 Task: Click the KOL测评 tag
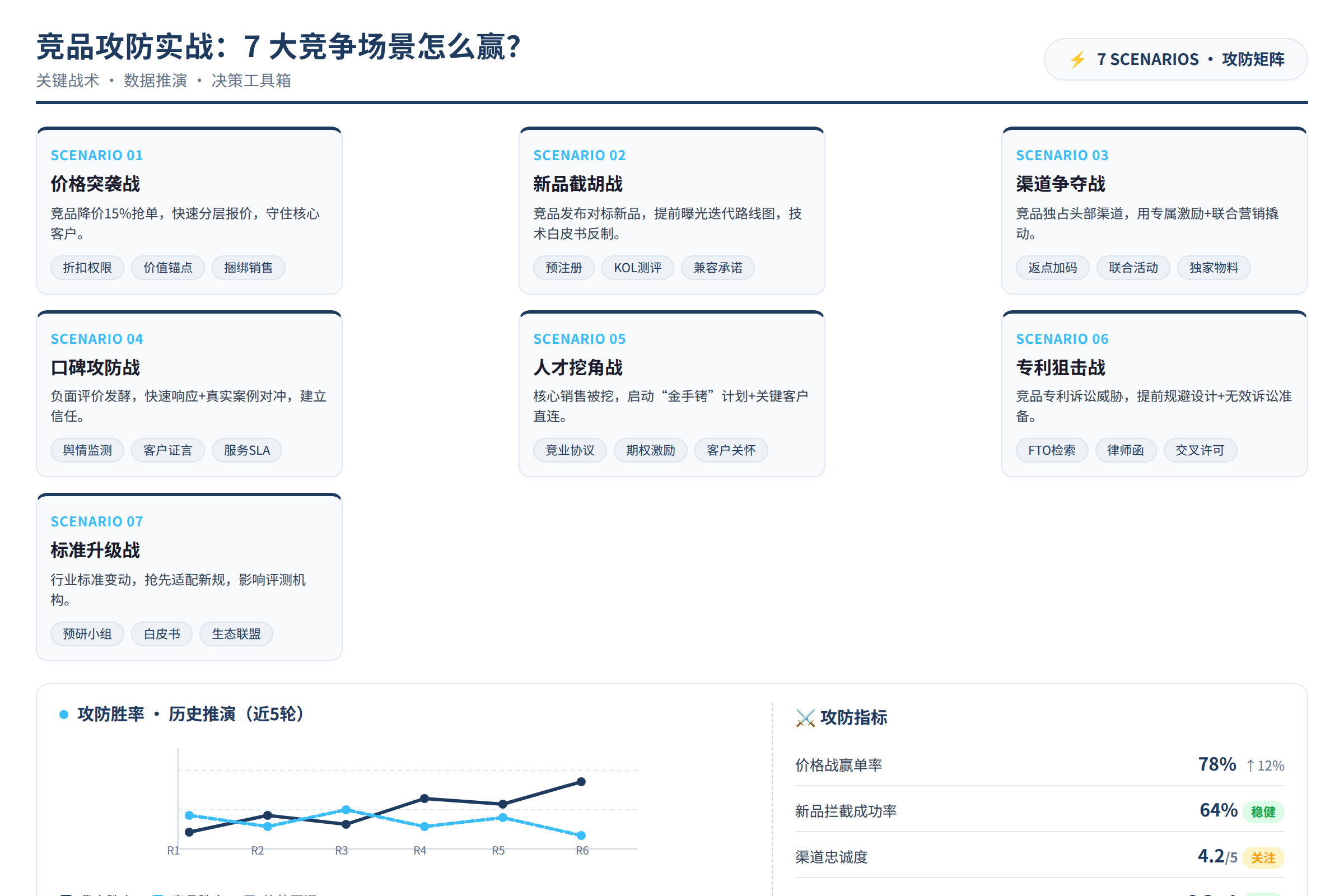click(638, 268)
